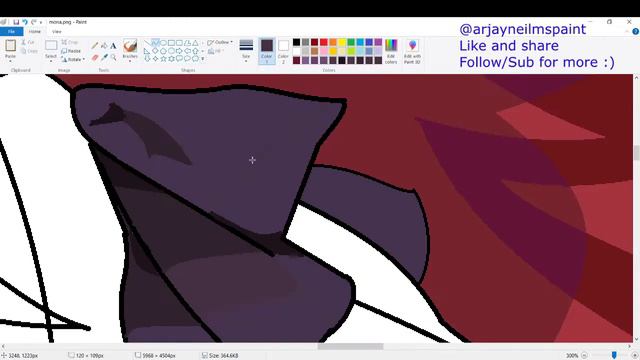Viewport: 640px width, 360px height.
Task: Open the Quick Access Toolbar customize arrow
Action: pyautogui.click(x=41, y=22)
